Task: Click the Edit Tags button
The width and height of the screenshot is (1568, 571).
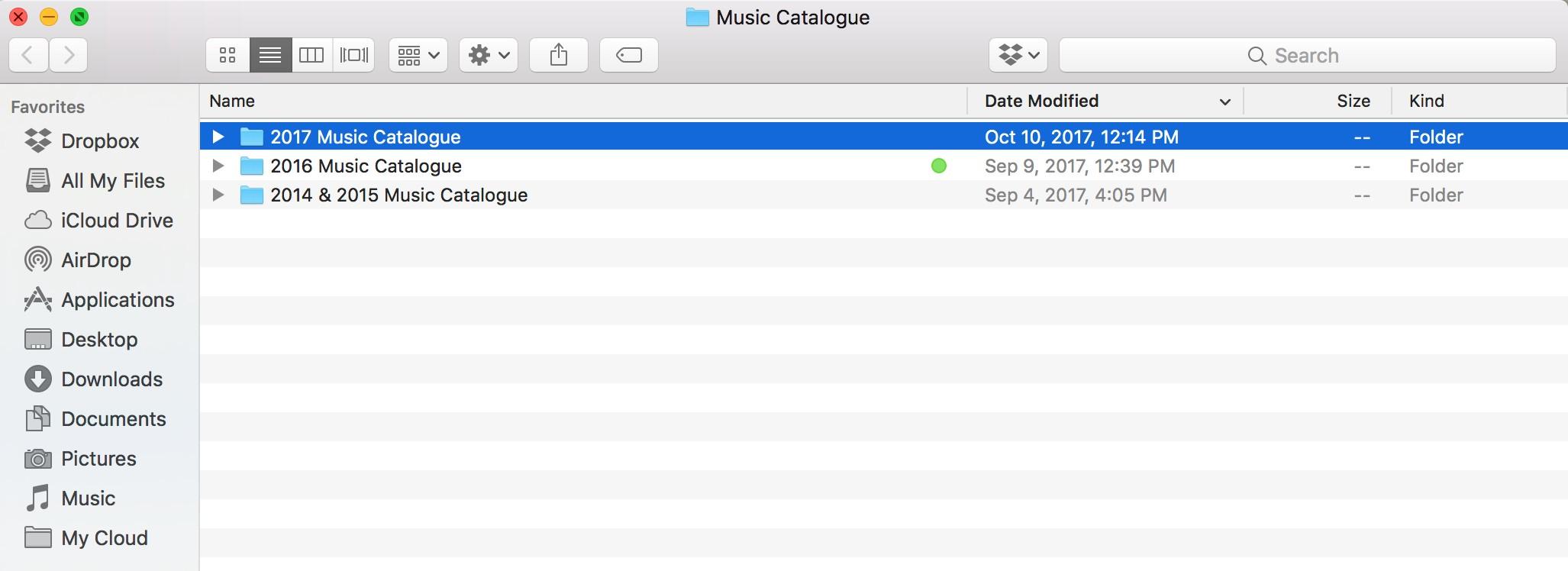Action: [629, 55]
